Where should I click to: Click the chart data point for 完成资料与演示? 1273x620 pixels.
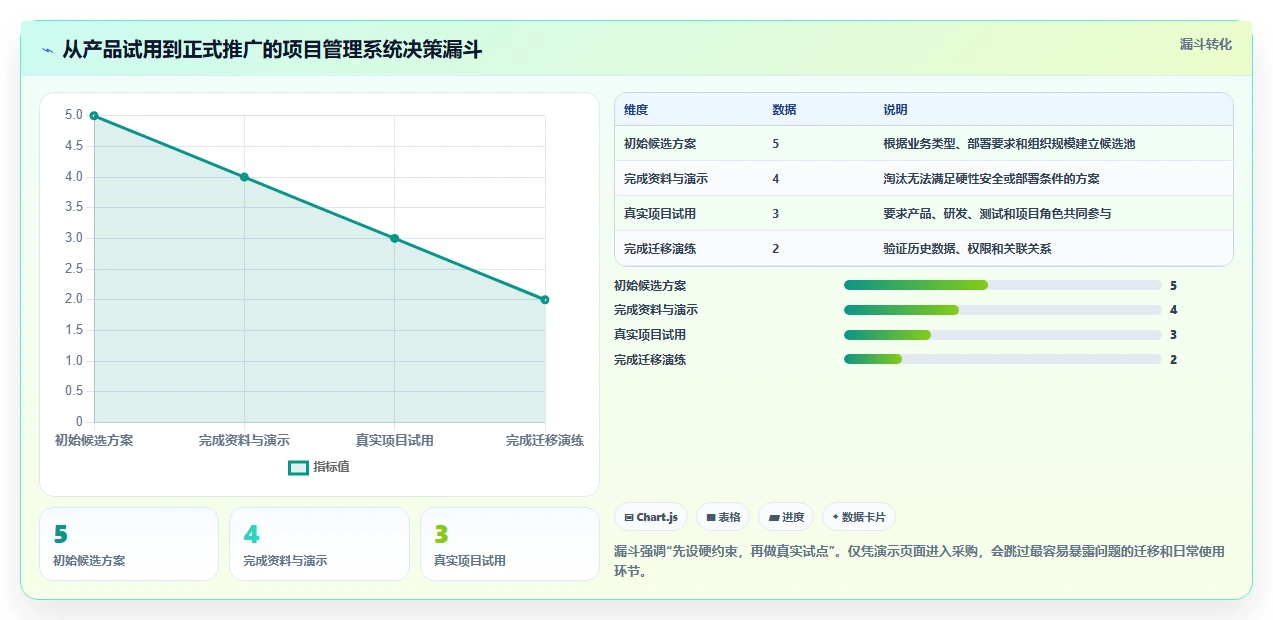click(244, 177)
